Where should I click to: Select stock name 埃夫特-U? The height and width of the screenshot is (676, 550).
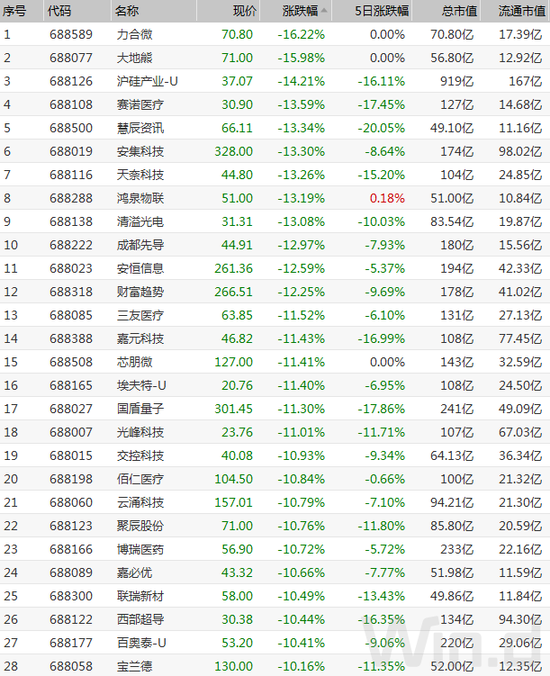coord(141,385)
